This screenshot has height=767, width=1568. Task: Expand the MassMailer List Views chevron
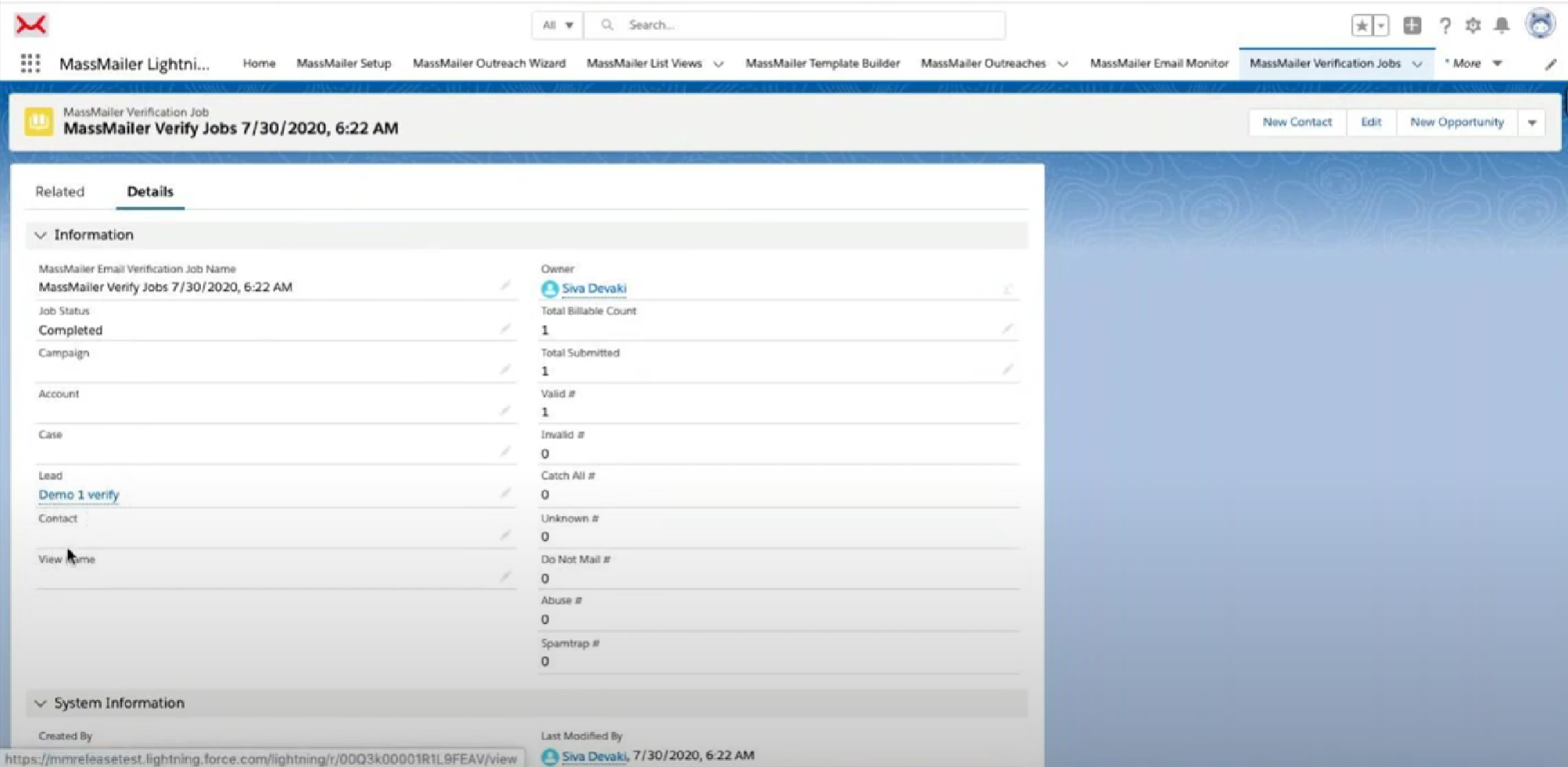[718, 64]
